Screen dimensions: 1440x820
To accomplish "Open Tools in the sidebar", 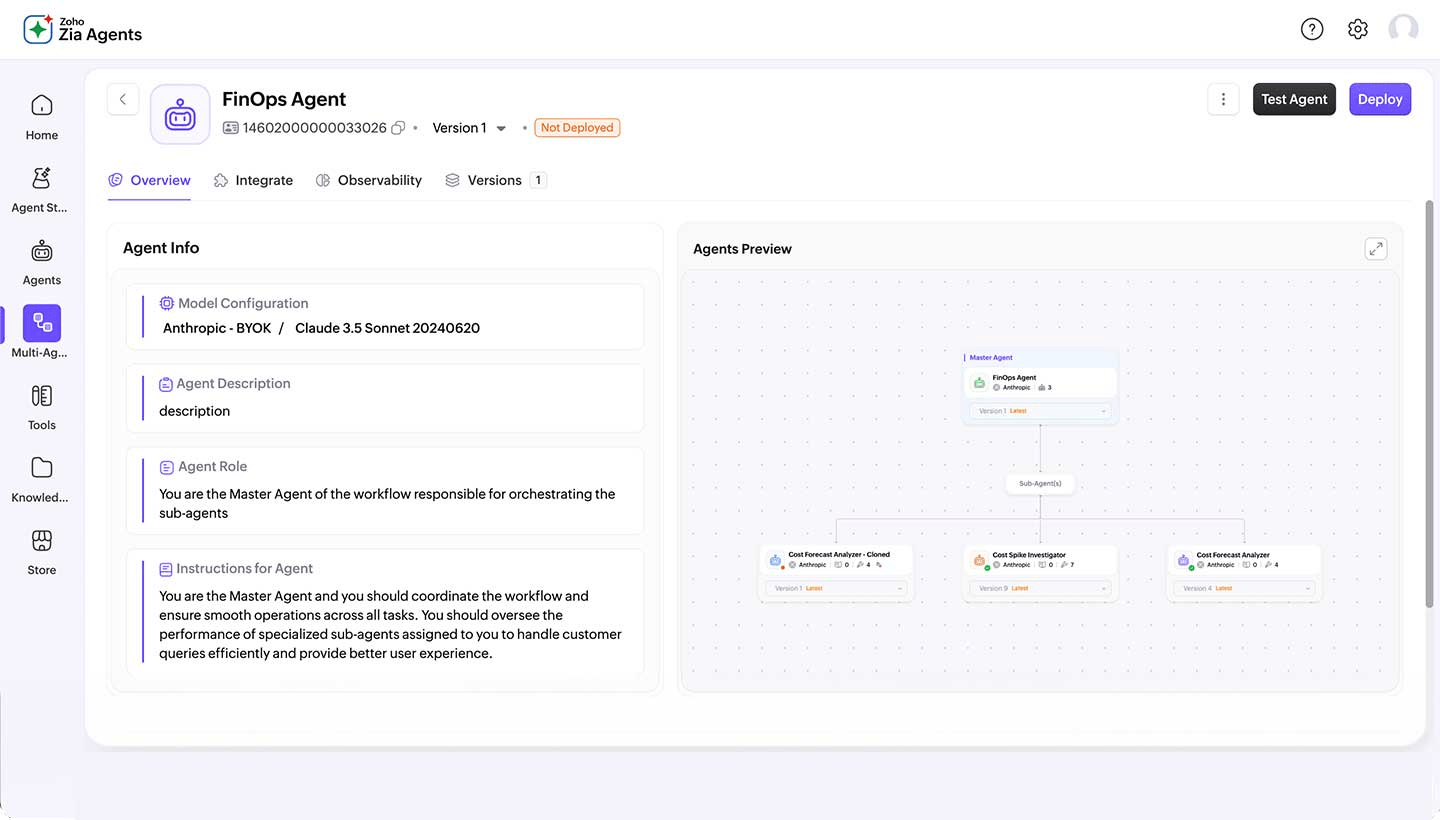I will [x=42, y=407].
